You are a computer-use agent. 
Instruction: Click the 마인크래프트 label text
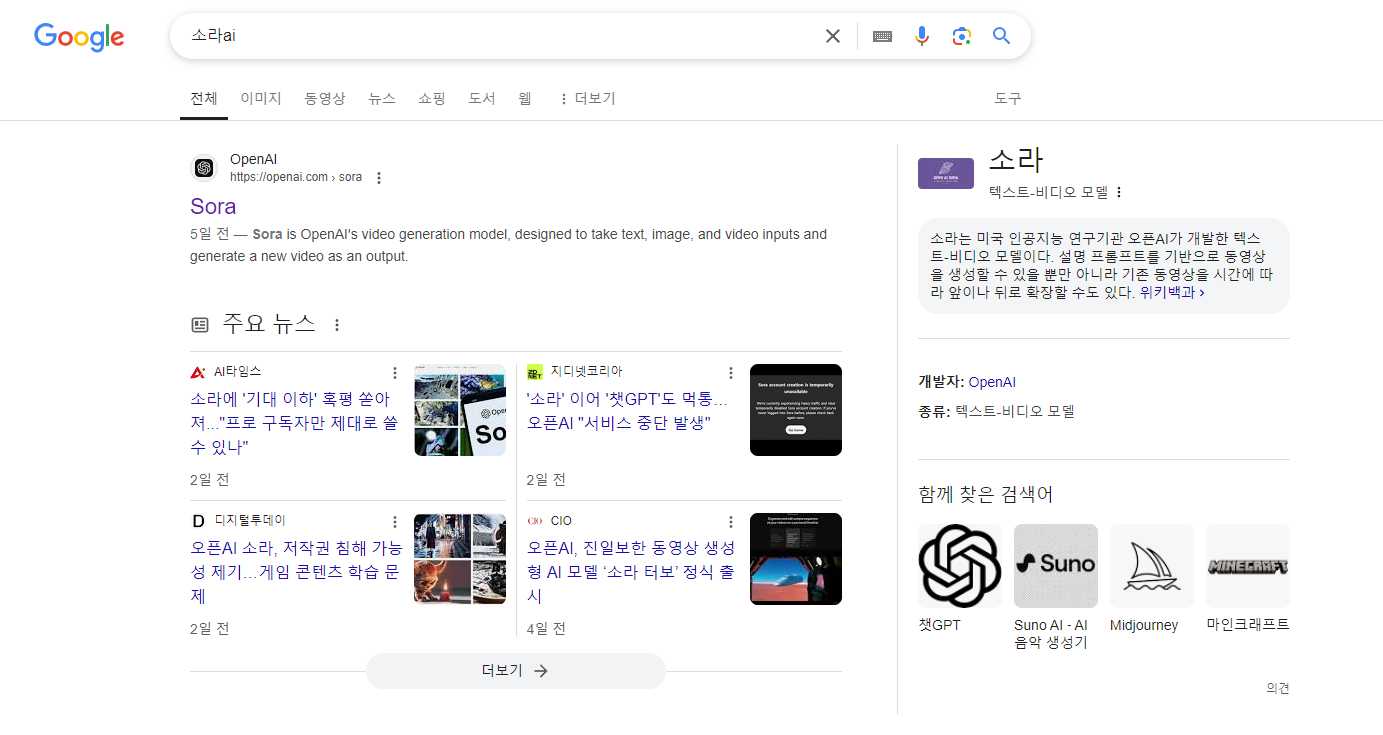[1248, 625]
